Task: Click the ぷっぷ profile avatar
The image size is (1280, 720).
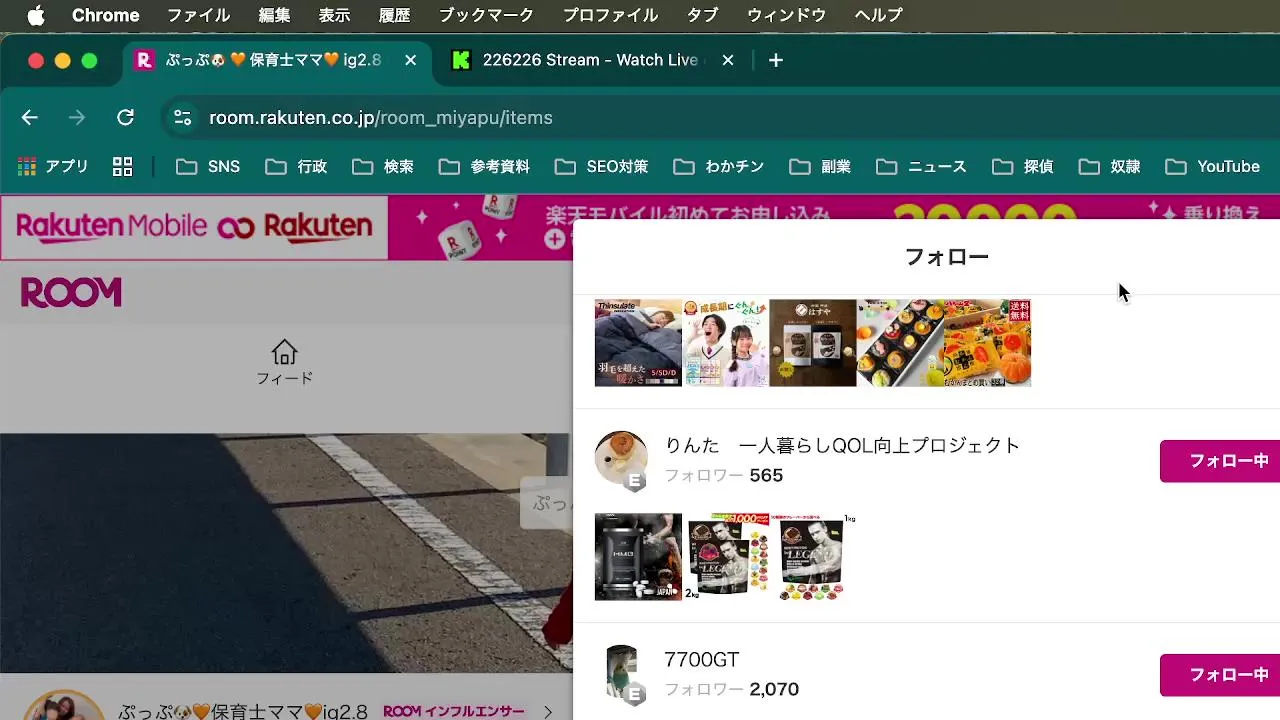Action: 64,706
